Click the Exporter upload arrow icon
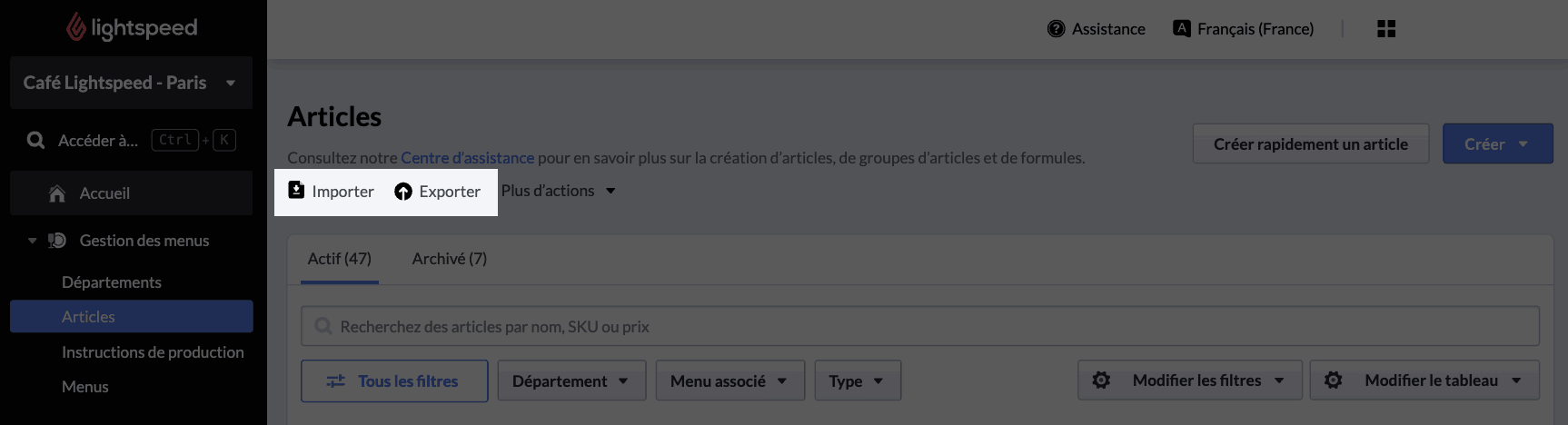Viewport: 1568px width, 425px height. coord(403,192)
